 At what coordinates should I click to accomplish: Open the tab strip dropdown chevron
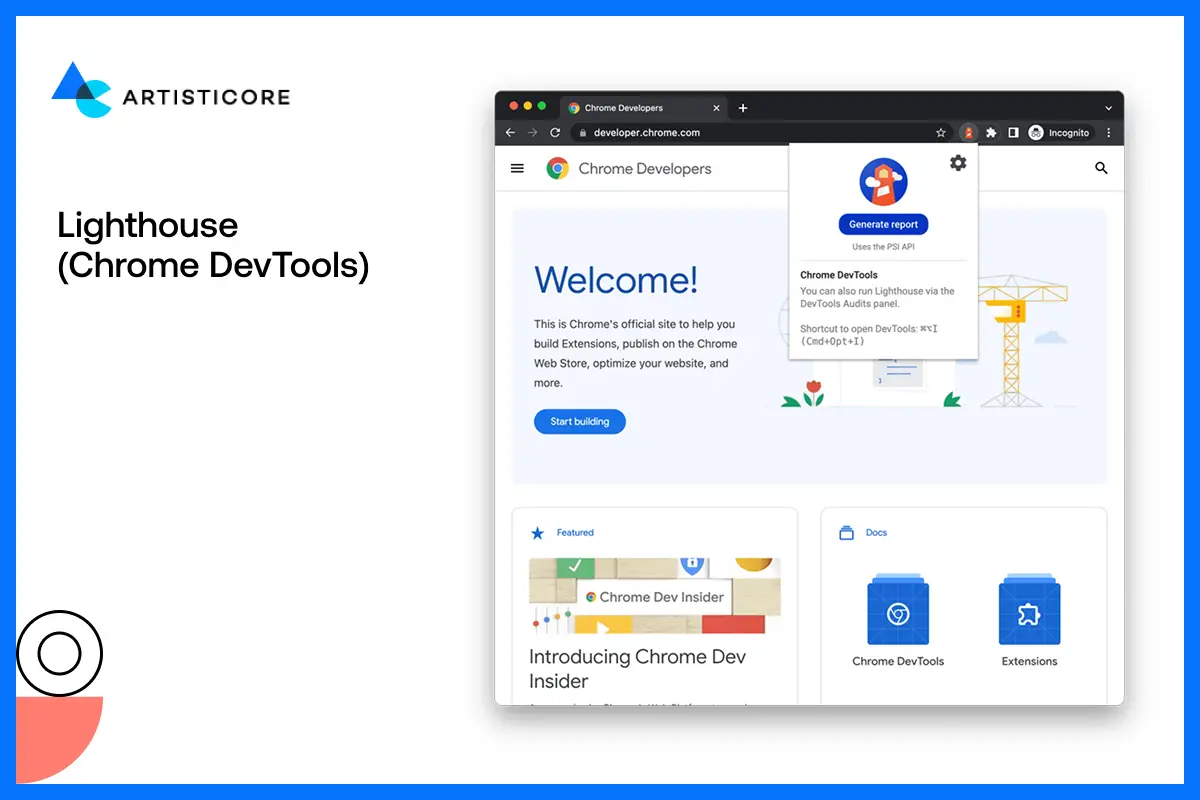click(1109, 107)
